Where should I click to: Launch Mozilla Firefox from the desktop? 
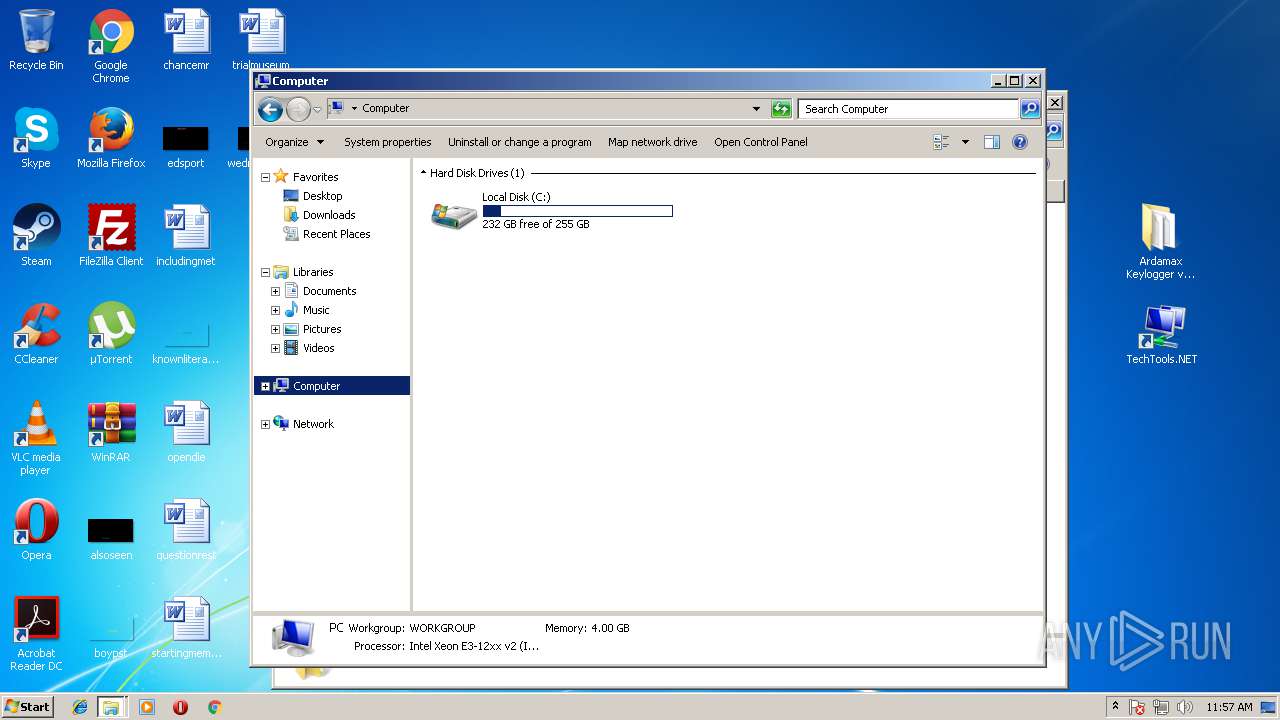[111, 138]
